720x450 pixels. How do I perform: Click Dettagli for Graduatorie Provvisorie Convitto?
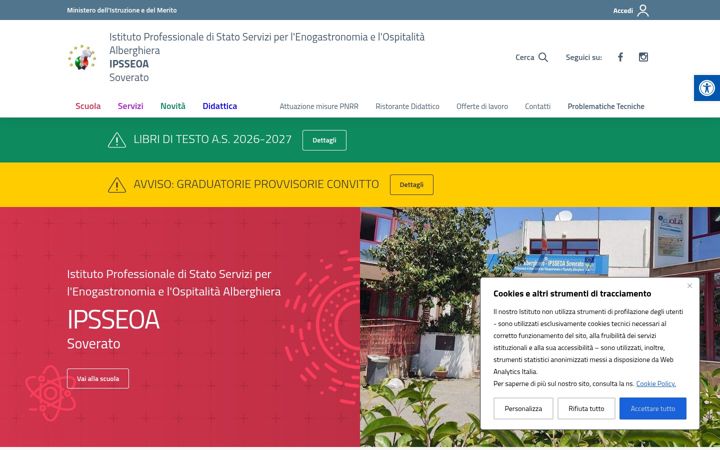point(411,185)
